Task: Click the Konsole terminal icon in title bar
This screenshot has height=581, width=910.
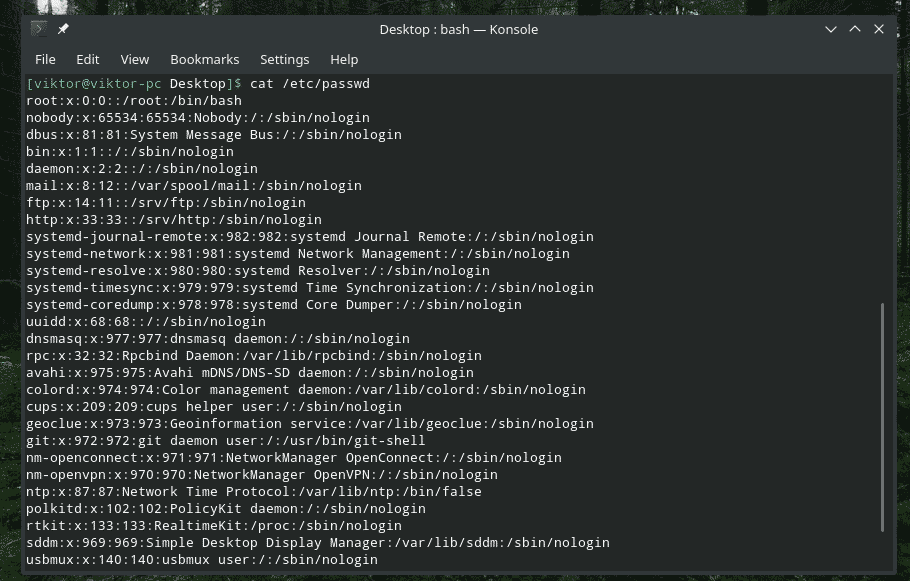Action: 39,28
